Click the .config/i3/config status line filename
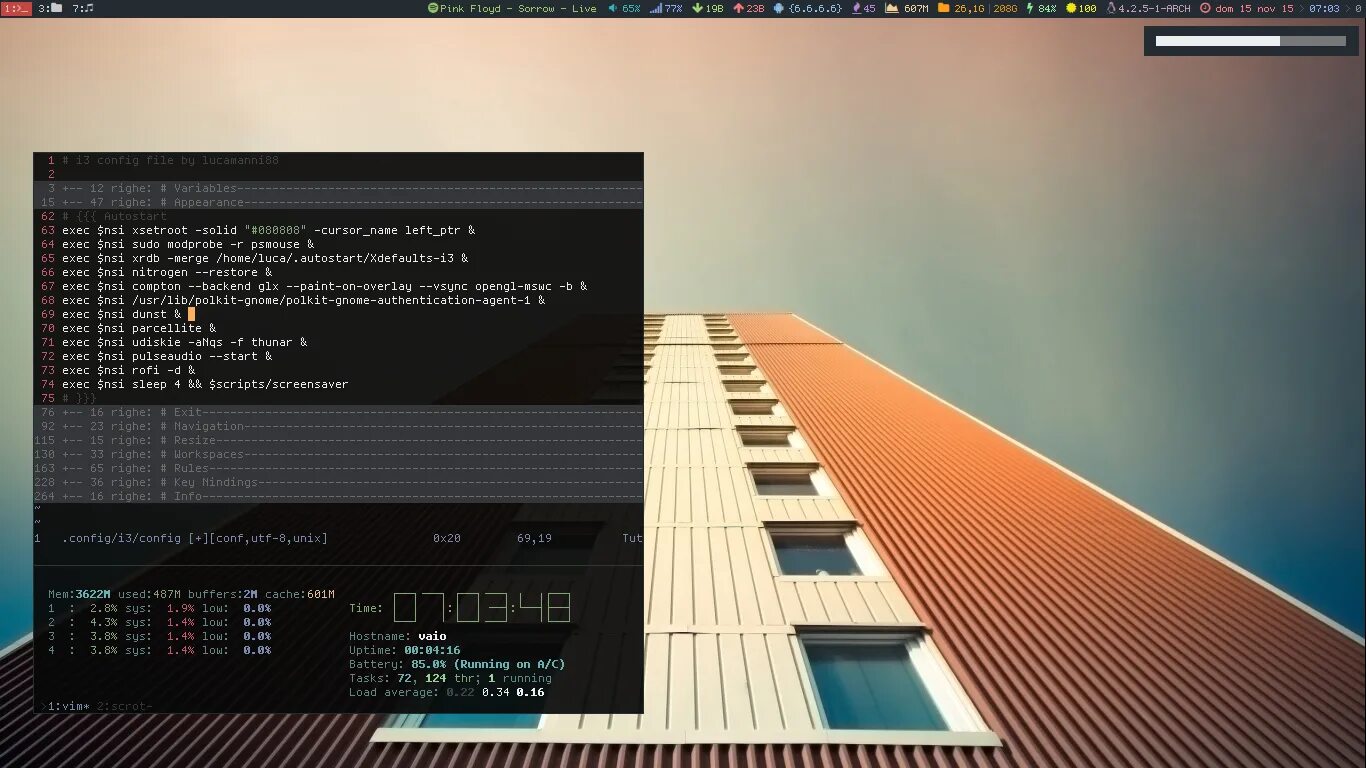This screenshot has width=1366, height=768. click(122, 538)
